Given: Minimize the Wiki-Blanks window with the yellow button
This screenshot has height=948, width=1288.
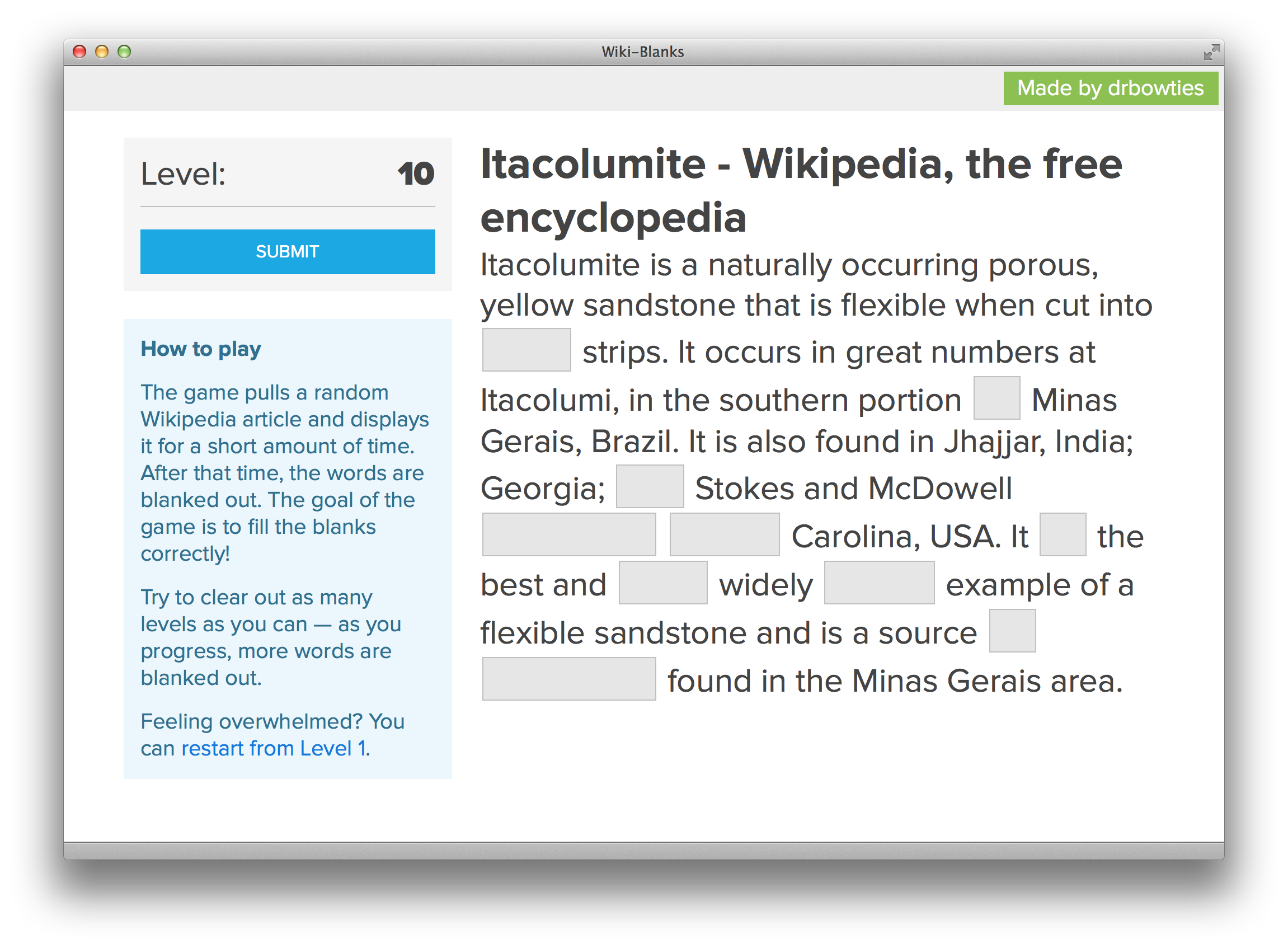Looking at the screenshot, I should point(102,51).
